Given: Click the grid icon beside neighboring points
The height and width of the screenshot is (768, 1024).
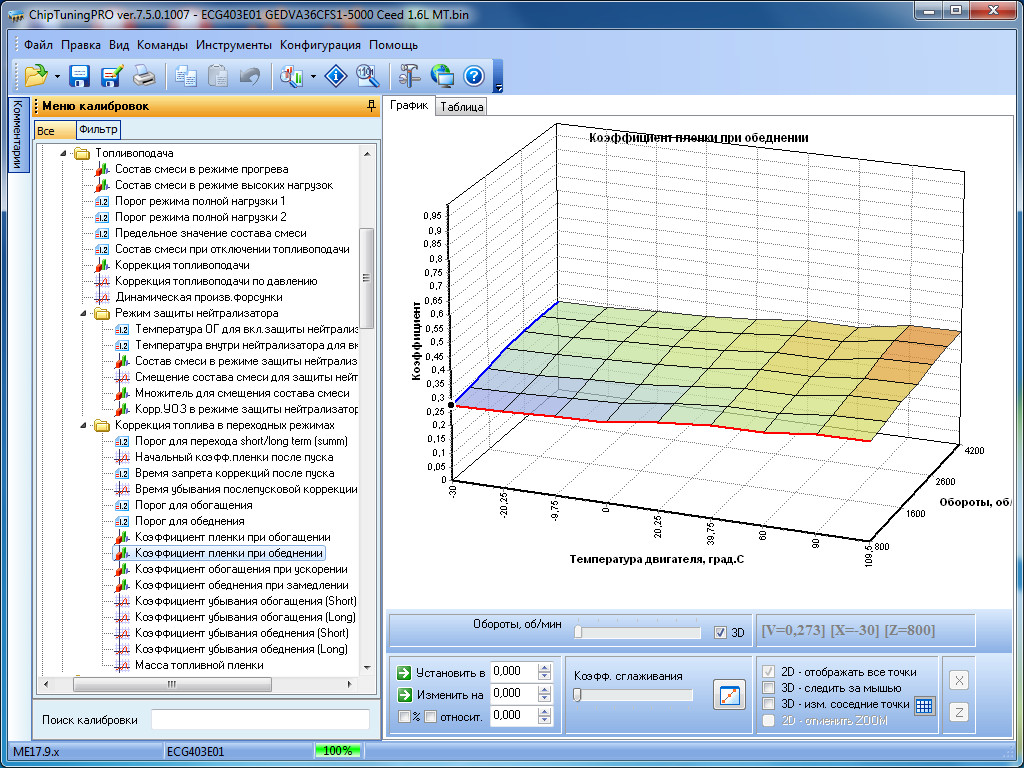Looking at the screenshot, I should coord(925,705).
